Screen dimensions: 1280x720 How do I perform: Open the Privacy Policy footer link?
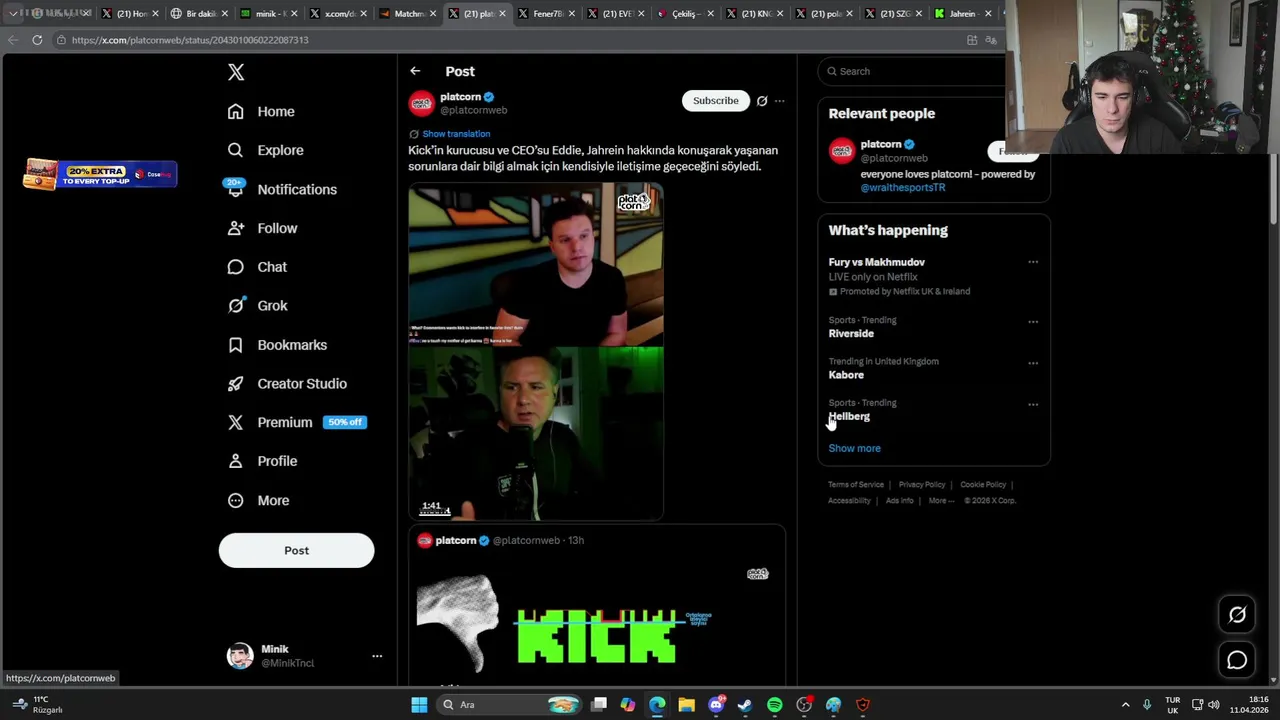[x=922, y=485]
